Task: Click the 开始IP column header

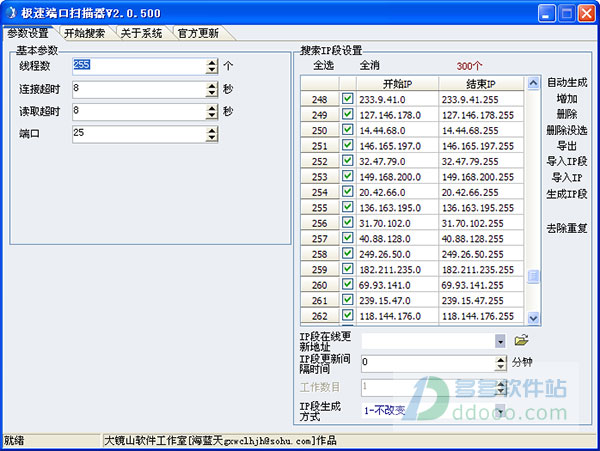Action: [x=397, y=83]
